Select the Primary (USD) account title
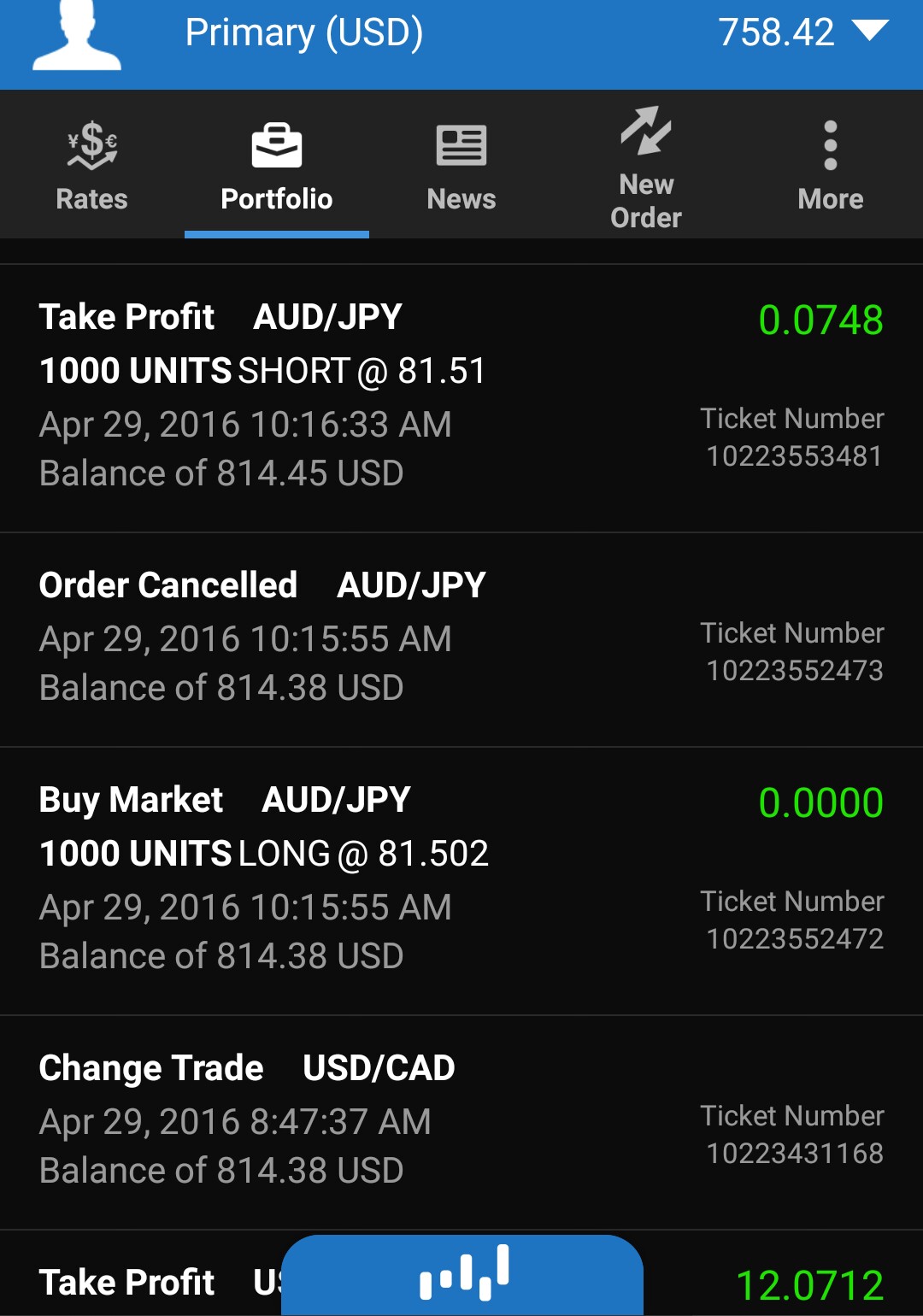The image size is (923, 1316). (x=304, y=33)
